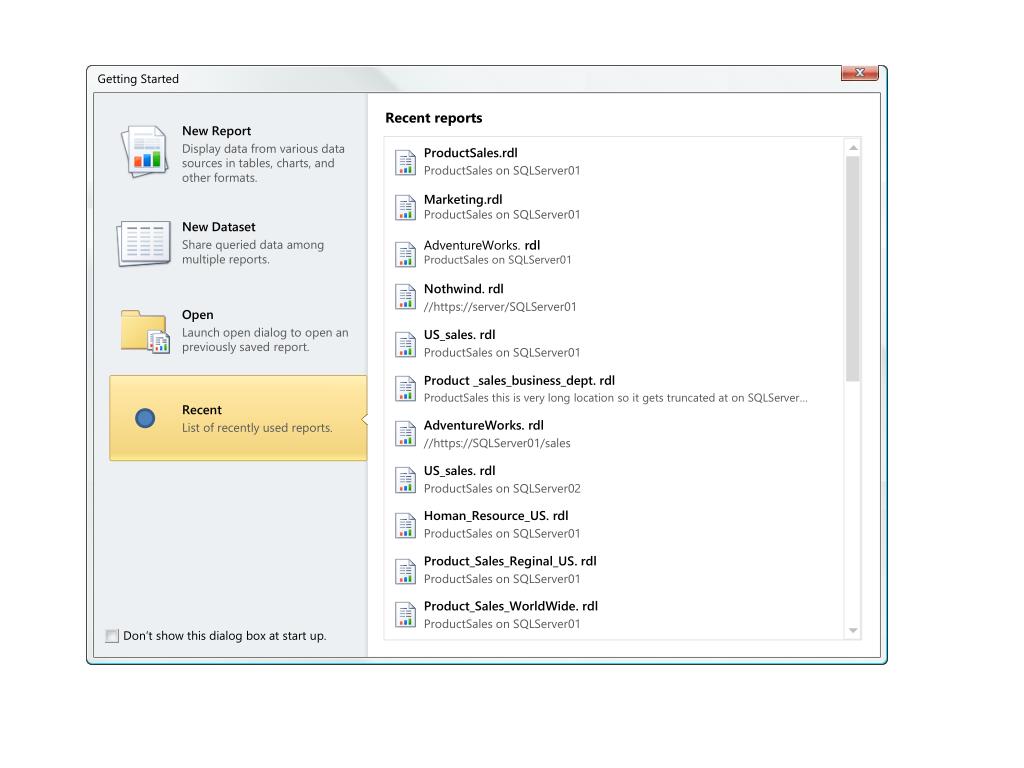Image resolution: width=1024 pixels, height=768 pixels.
Task: Click the Open folder icon
Action: [145, 332]
